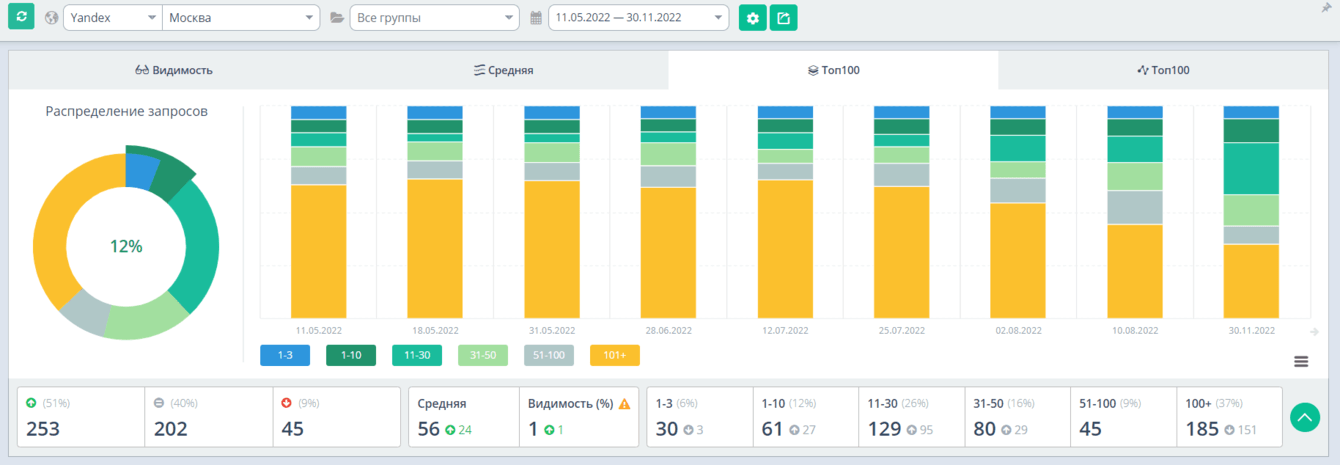Click the green refresh button
1340x465 pixels.
21,17
